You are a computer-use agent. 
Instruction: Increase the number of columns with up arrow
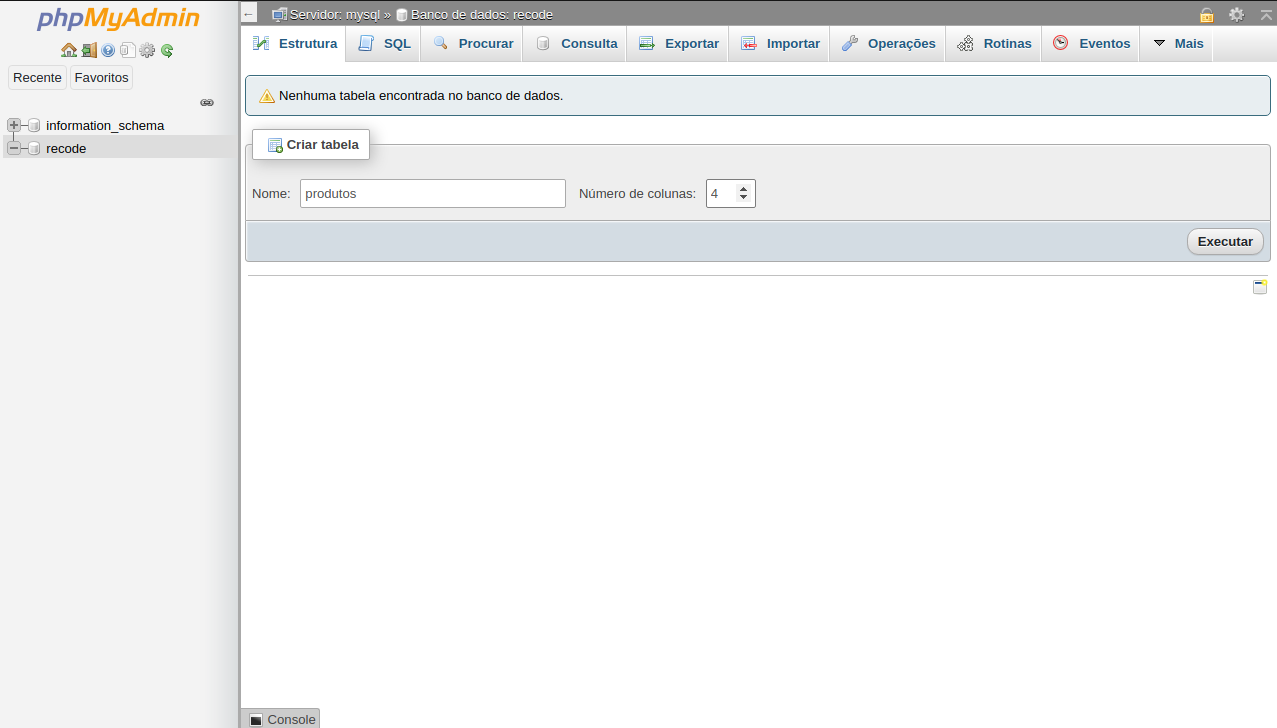743,188
